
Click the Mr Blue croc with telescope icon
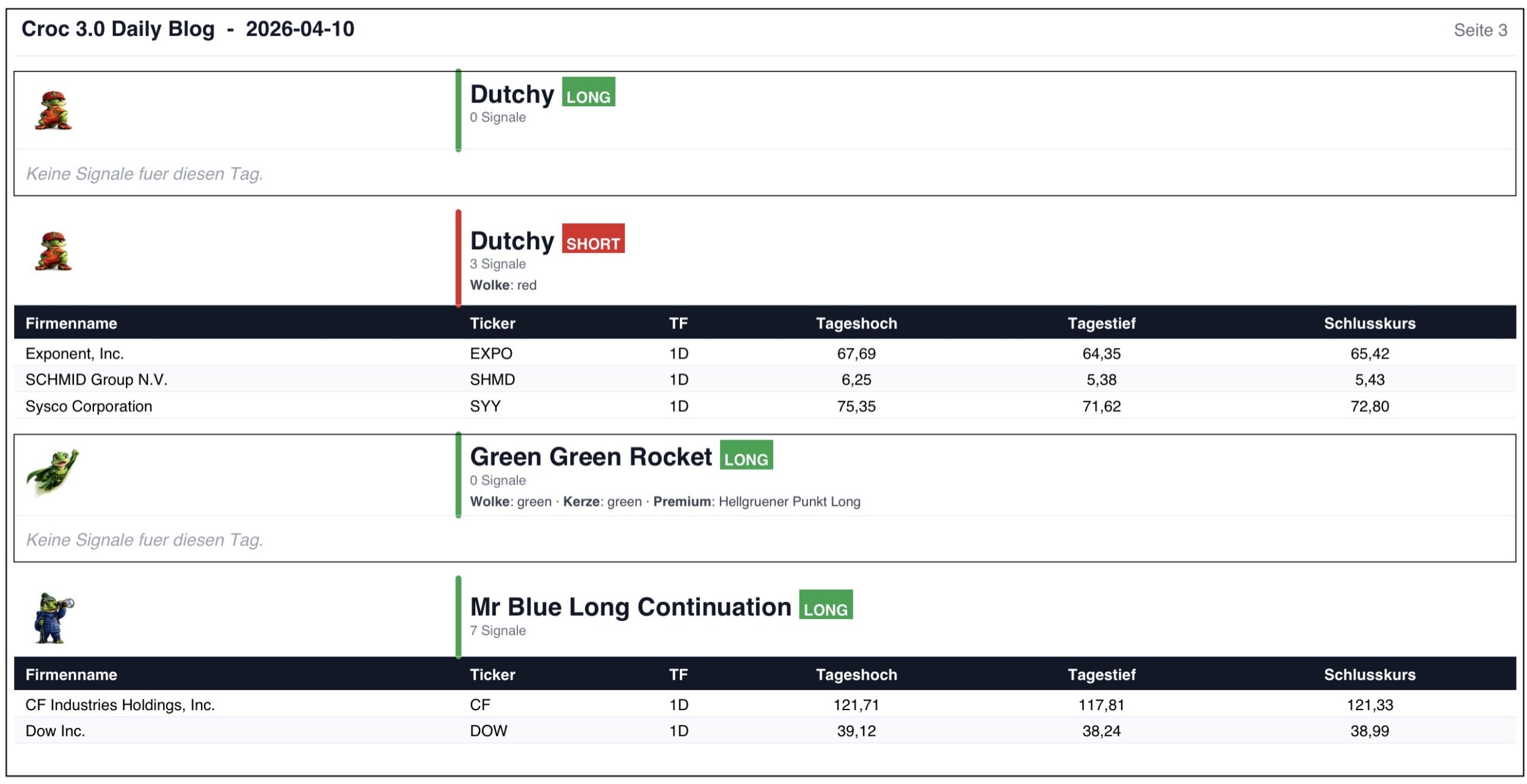53,618
